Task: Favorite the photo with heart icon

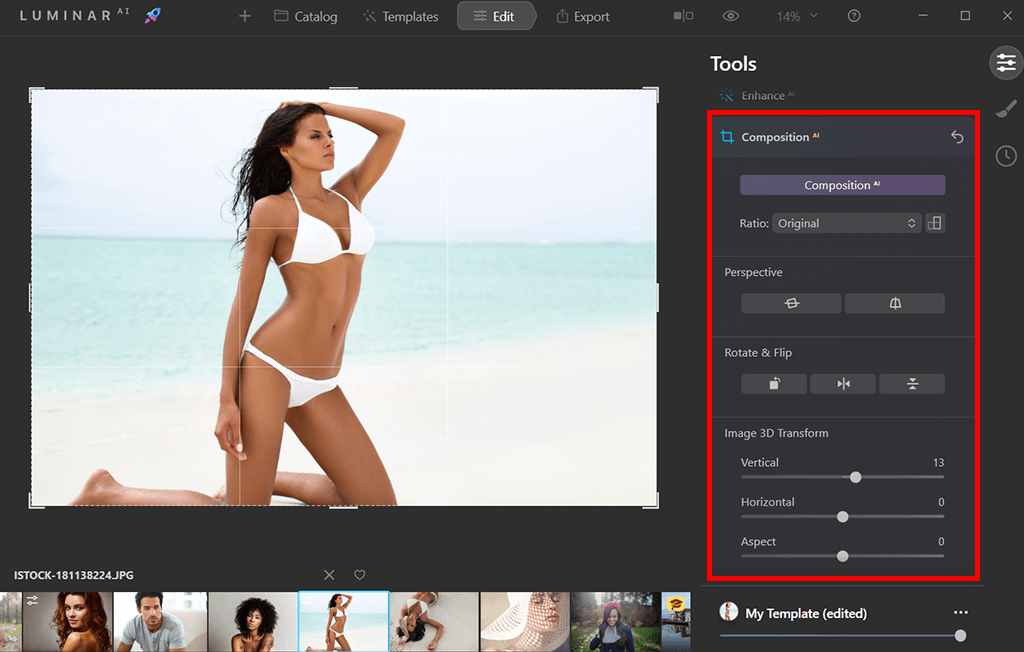Action: [x=360, y=575]
